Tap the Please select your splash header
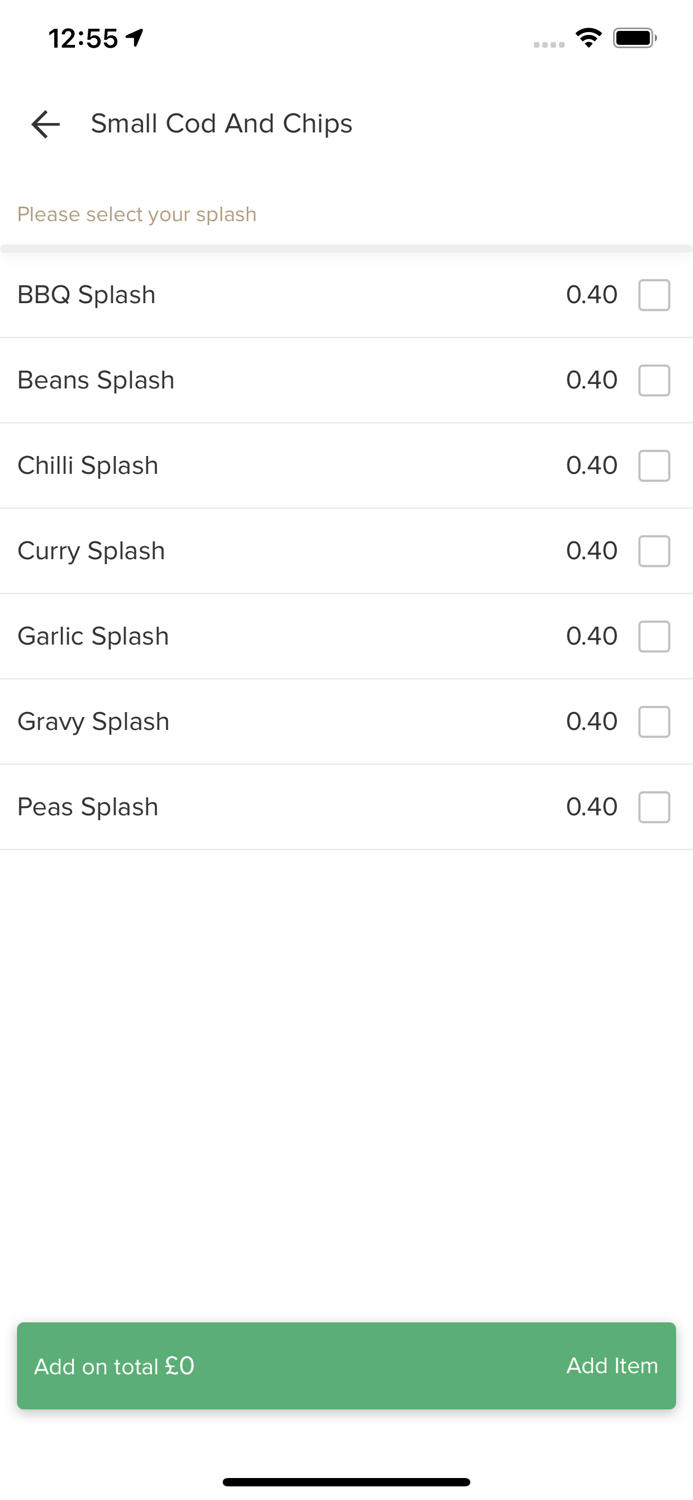 [x=137, y=214]
